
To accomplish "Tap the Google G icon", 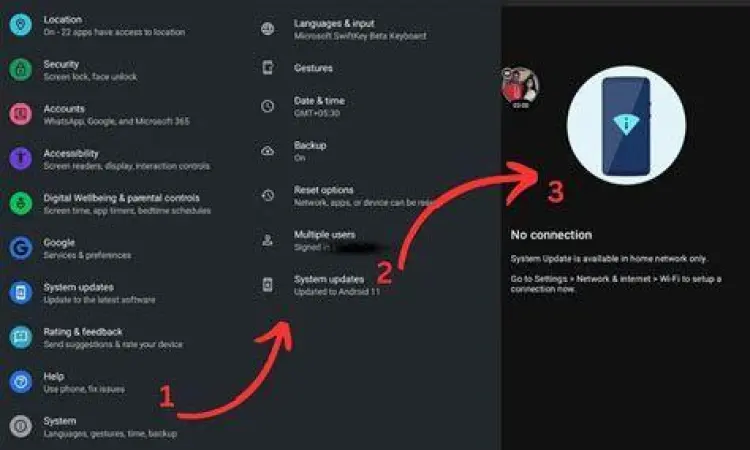I will coord(21,248).
